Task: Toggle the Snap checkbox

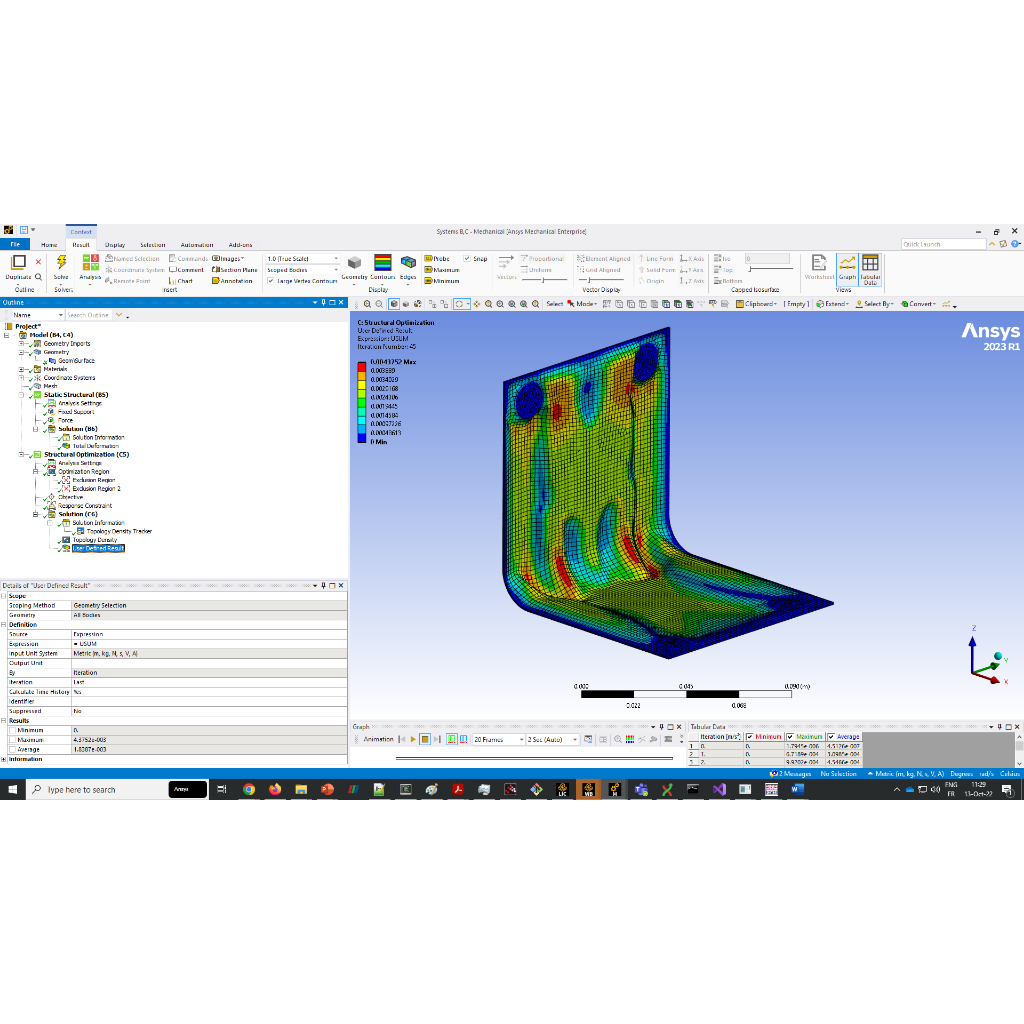Action: click(467, 259)
